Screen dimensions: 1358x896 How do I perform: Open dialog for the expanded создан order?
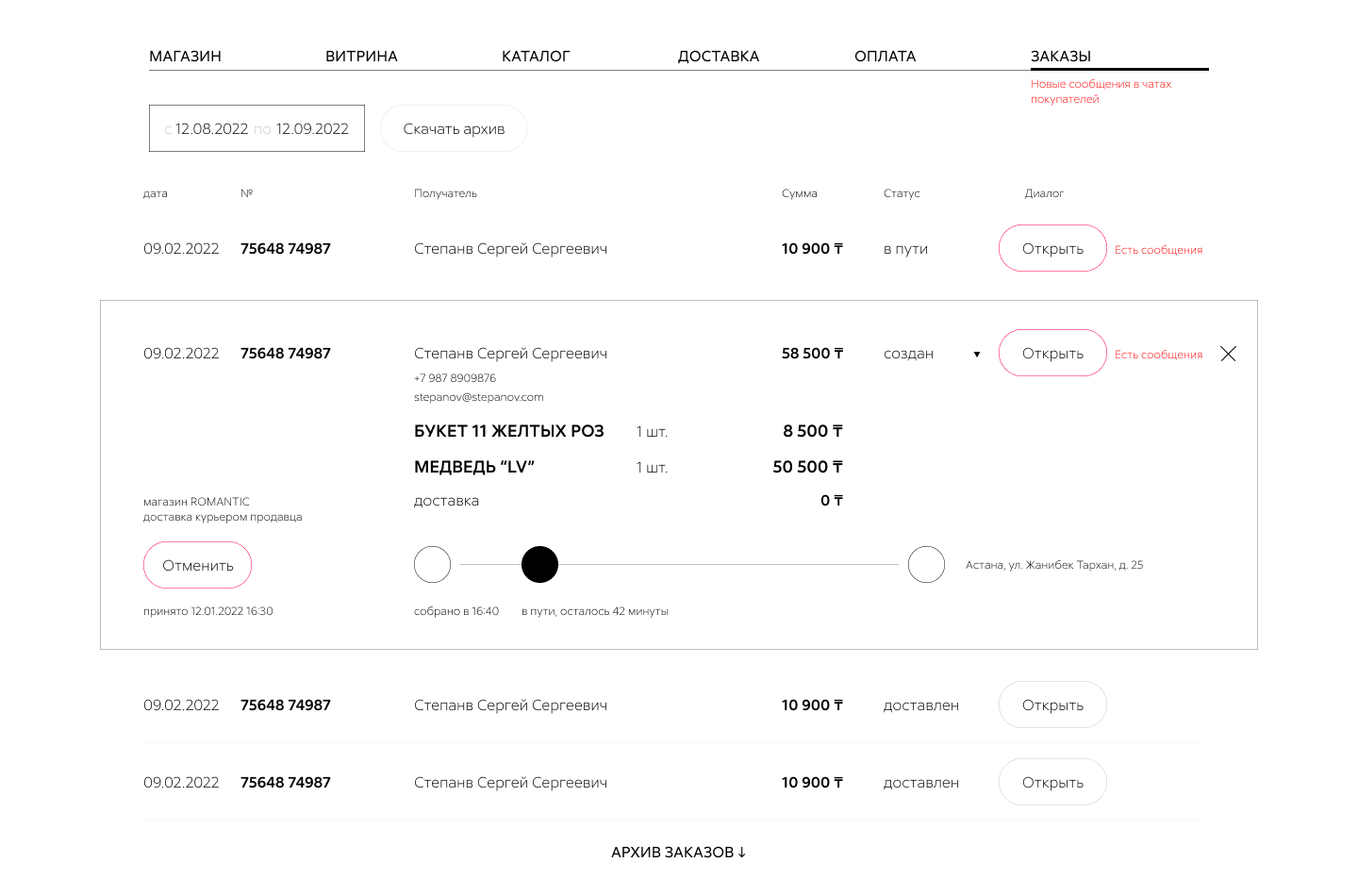click(1052, 354)
